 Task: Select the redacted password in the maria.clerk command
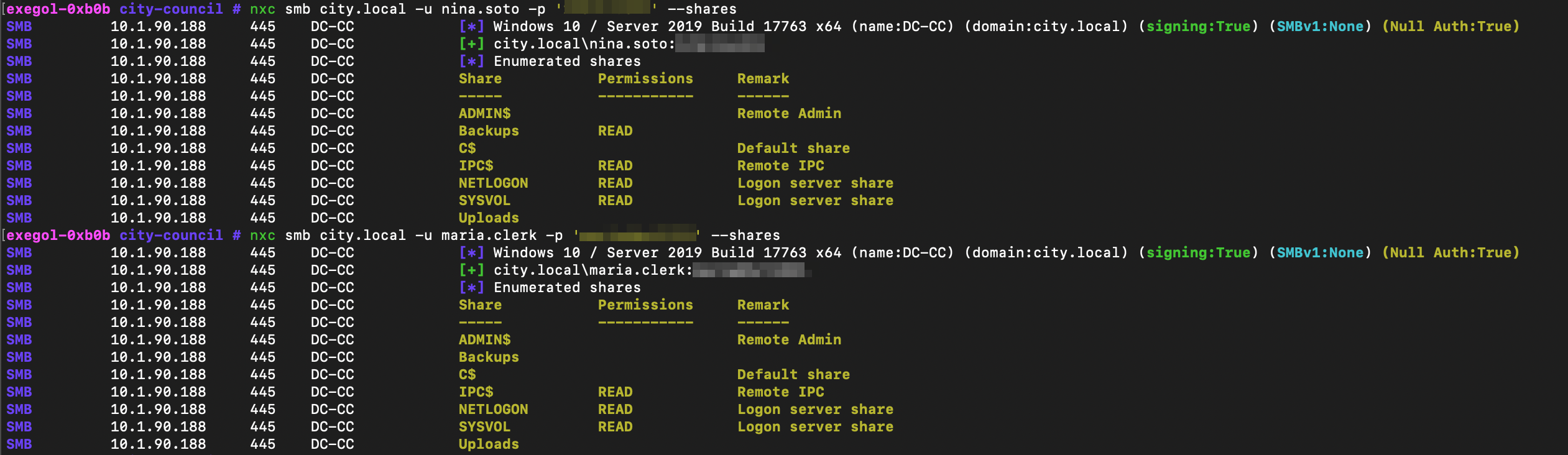click(x=639, y=235)
